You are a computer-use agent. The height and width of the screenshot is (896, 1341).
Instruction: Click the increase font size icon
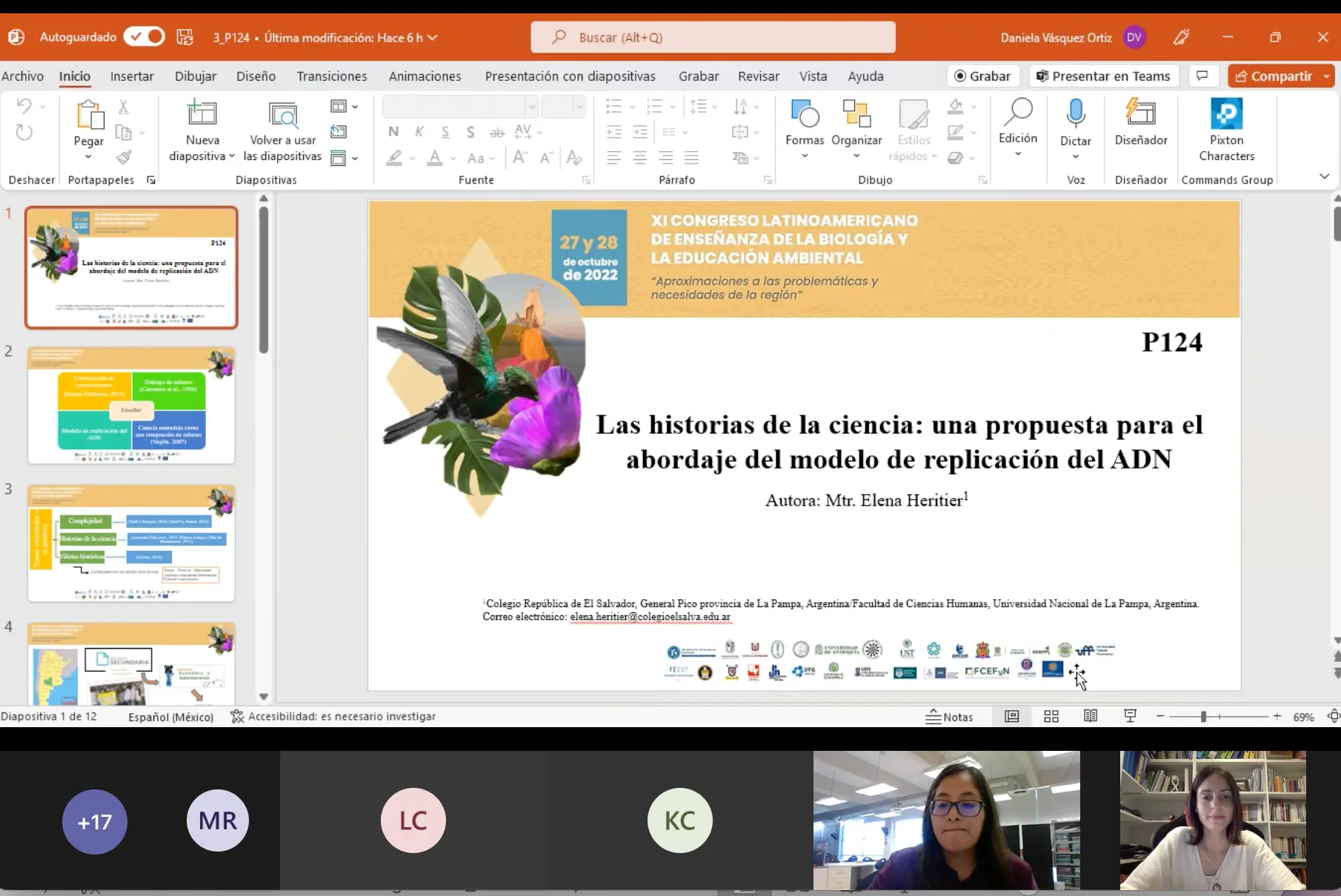point(520,157)
